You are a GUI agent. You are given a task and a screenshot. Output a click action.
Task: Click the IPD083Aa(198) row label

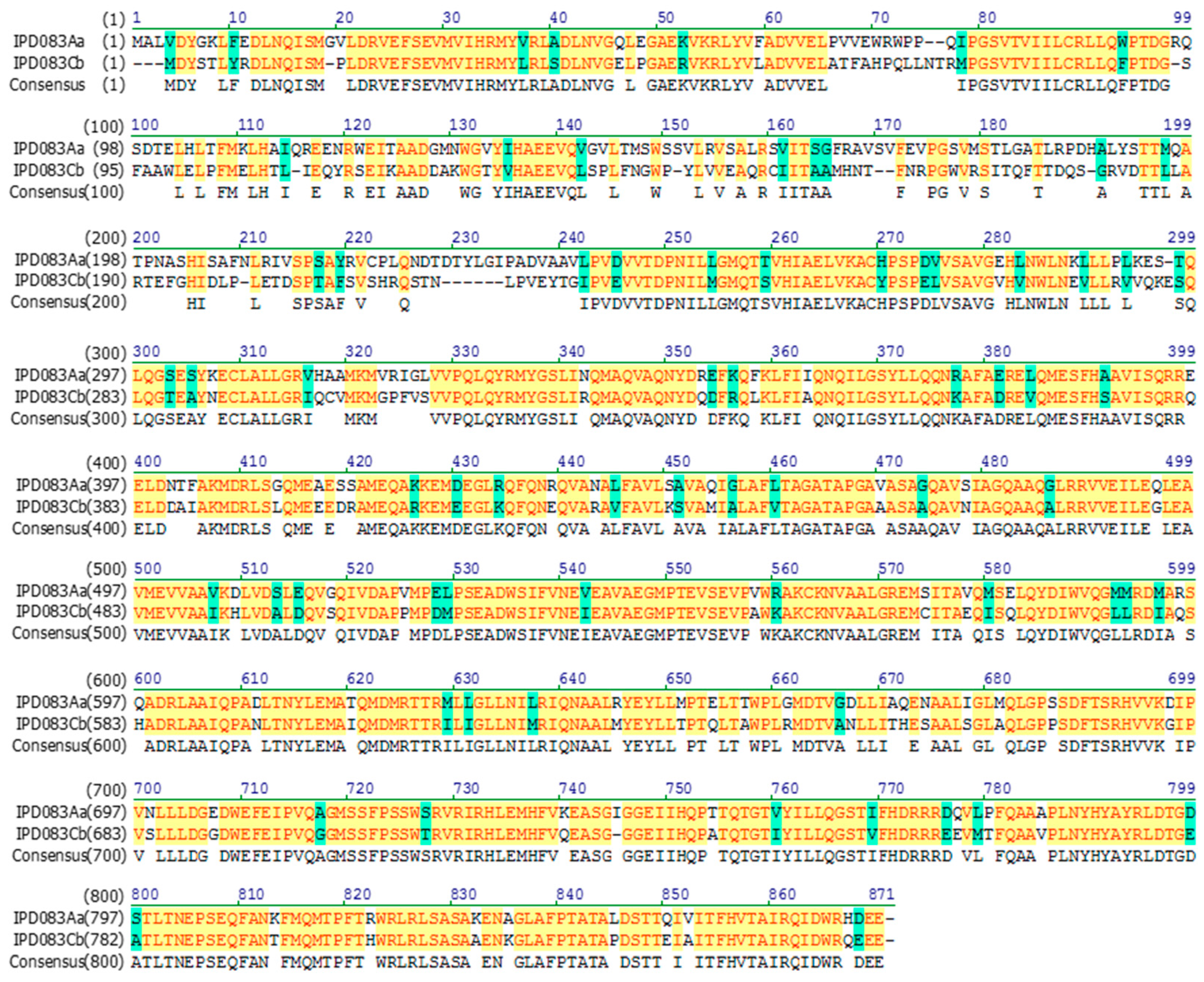pos(70,260)
